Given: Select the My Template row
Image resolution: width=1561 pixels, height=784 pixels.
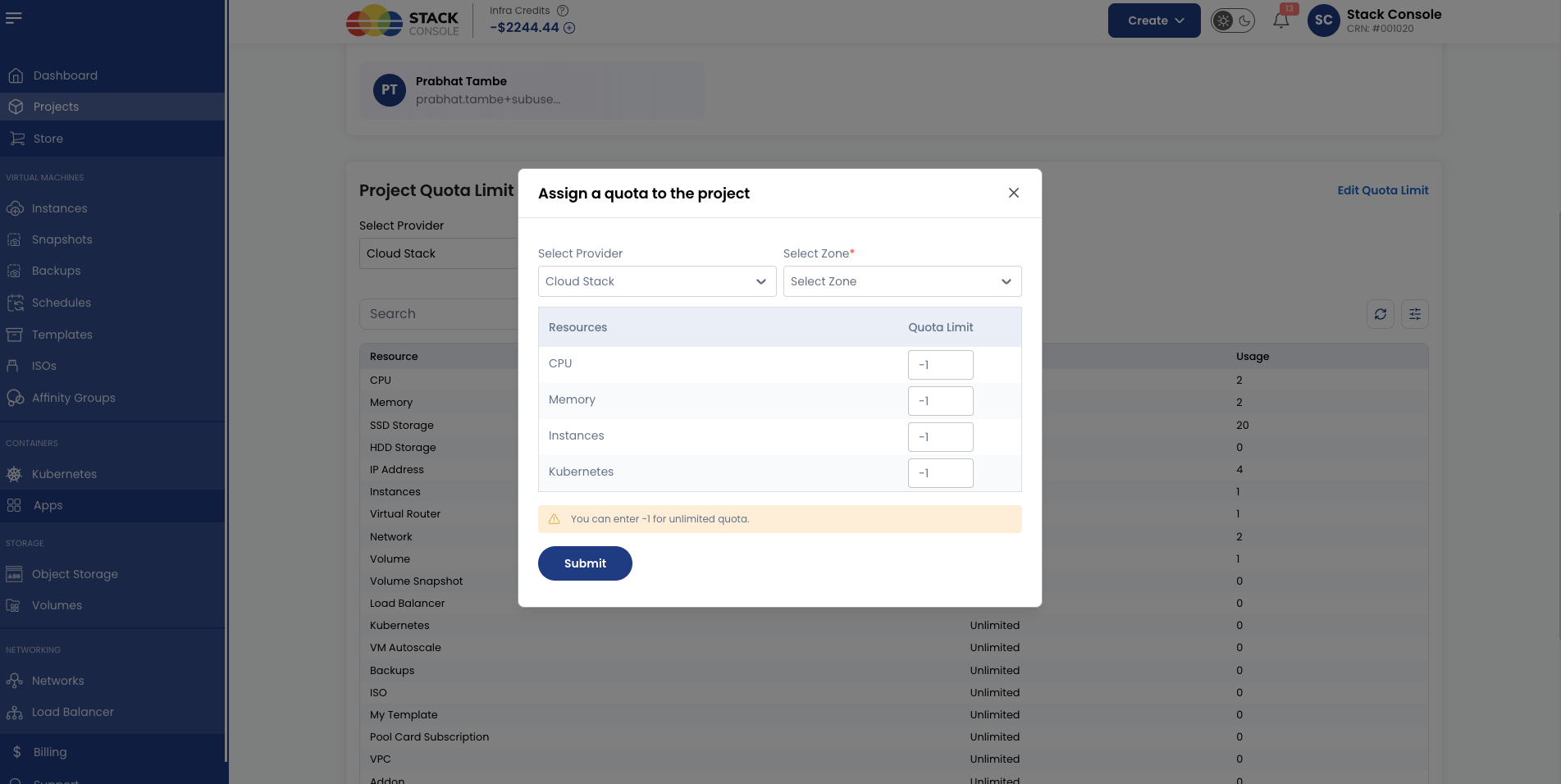Looking at the screenshot, I should 894,715.
